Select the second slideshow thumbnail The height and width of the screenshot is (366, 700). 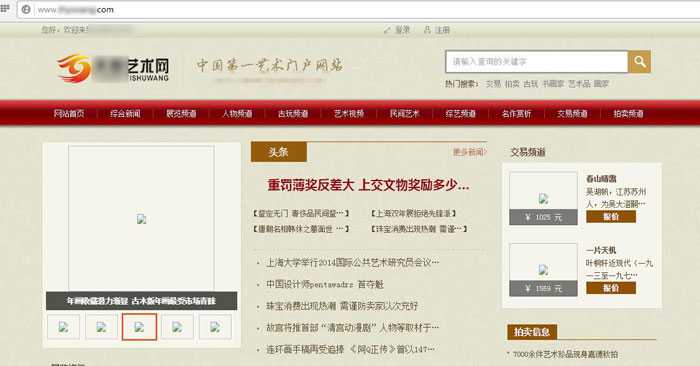pyautogui.click(x=101, y=327)
